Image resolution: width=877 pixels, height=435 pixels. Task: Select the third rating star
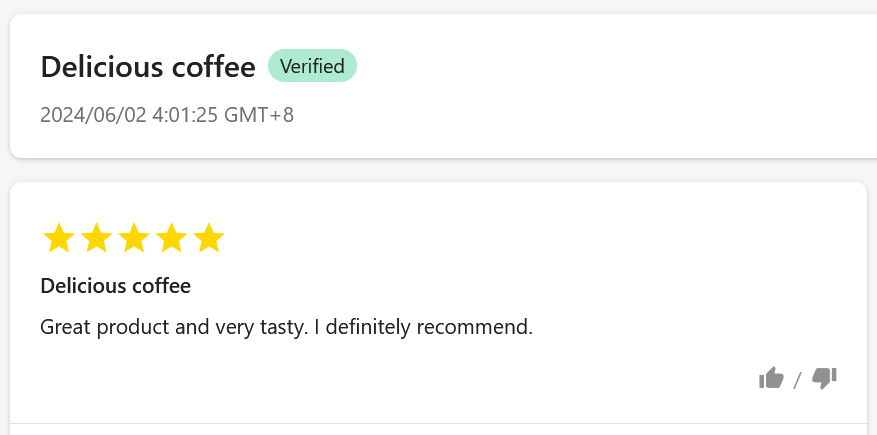point(134,239)
